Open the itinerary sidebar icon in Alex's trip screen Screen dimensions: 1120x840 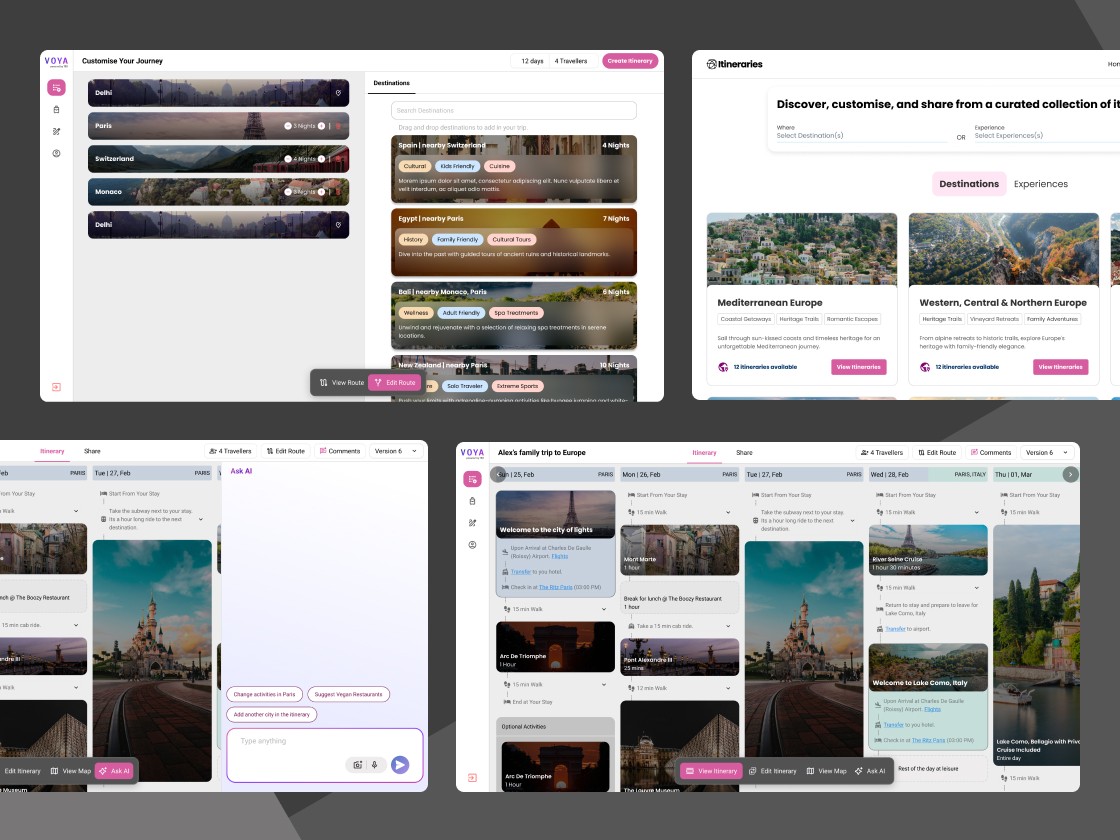(x=472, y=479)
